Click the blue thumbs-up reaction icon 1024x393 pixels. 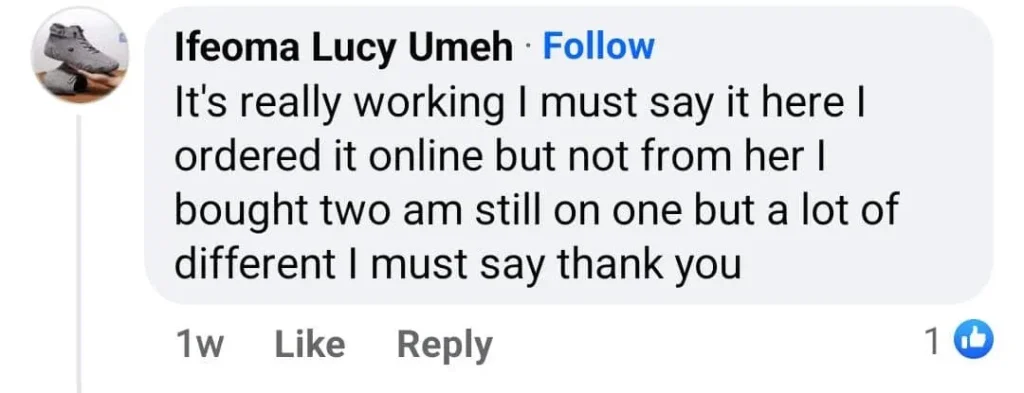tap(974, 341)
